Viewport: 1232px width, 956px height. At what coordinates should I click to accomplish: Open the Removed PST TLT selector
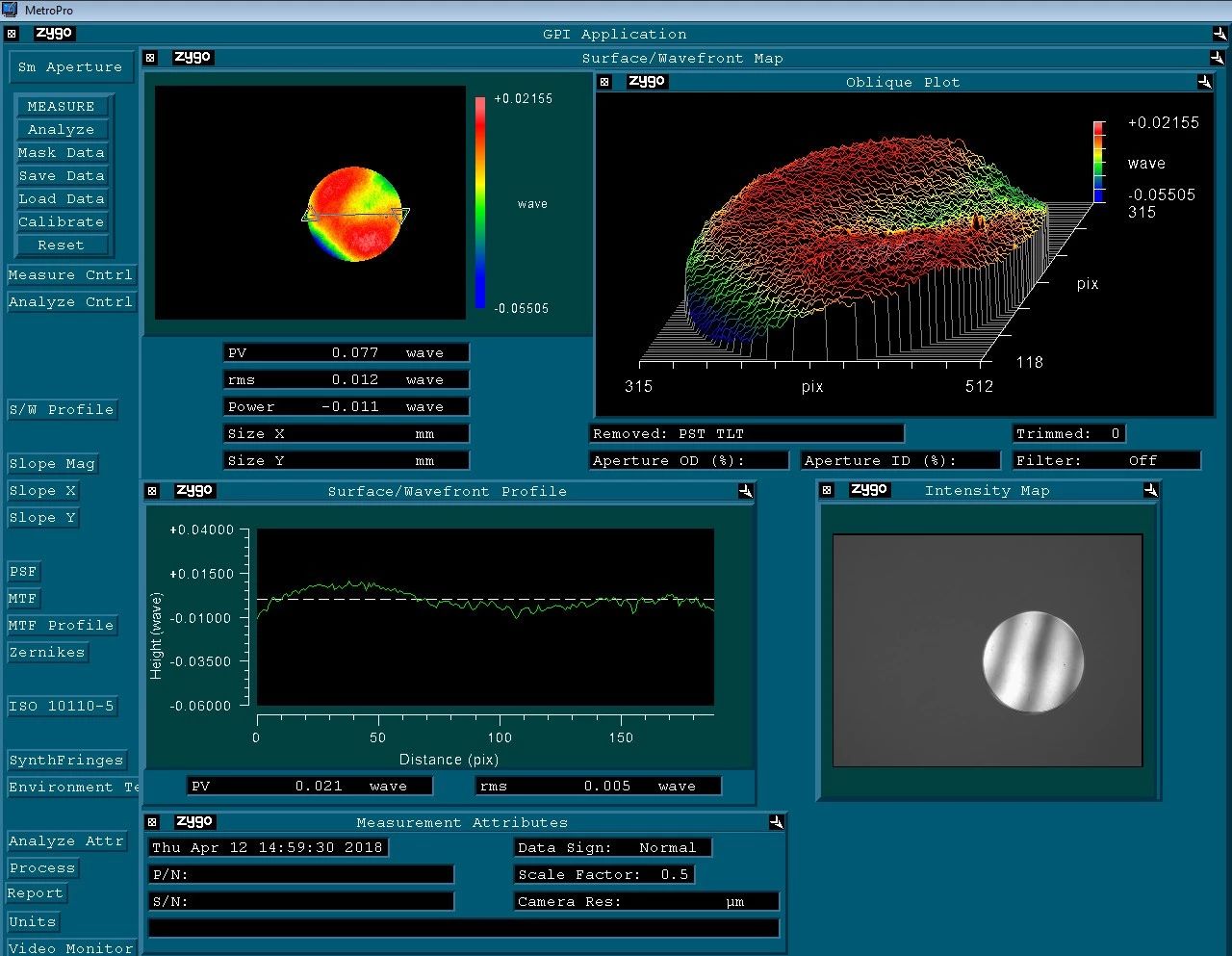point(746,433)
